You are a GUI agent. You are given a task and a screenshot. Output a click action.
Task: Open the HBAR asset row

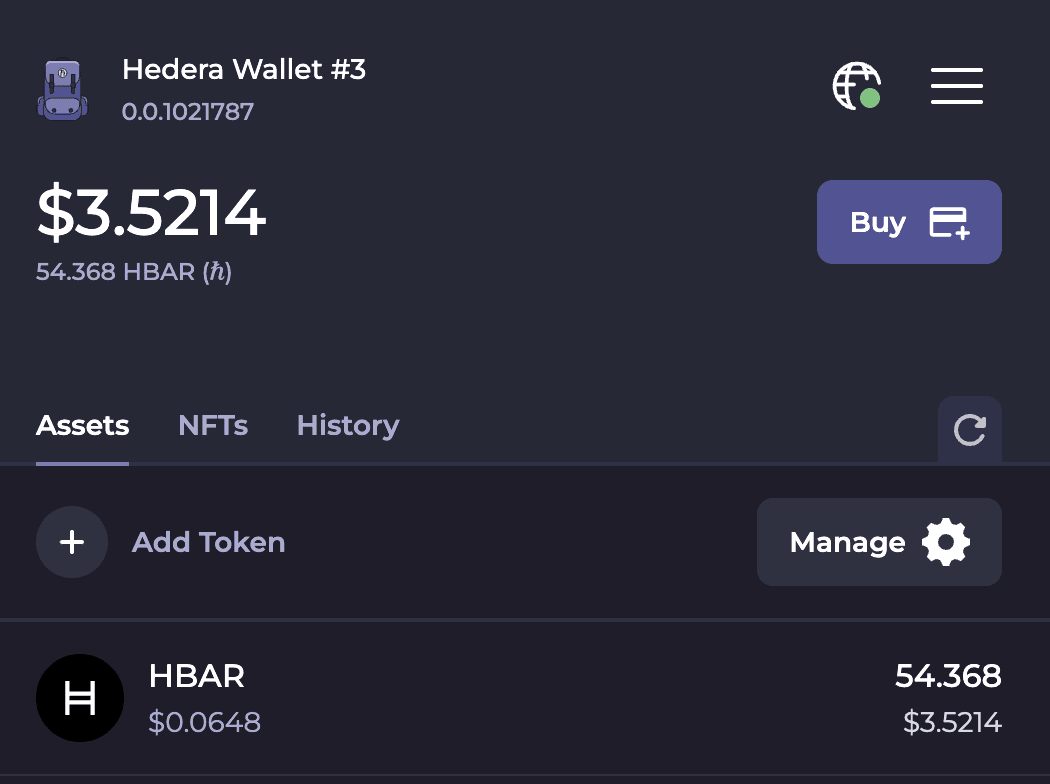[x=525, y=698]
